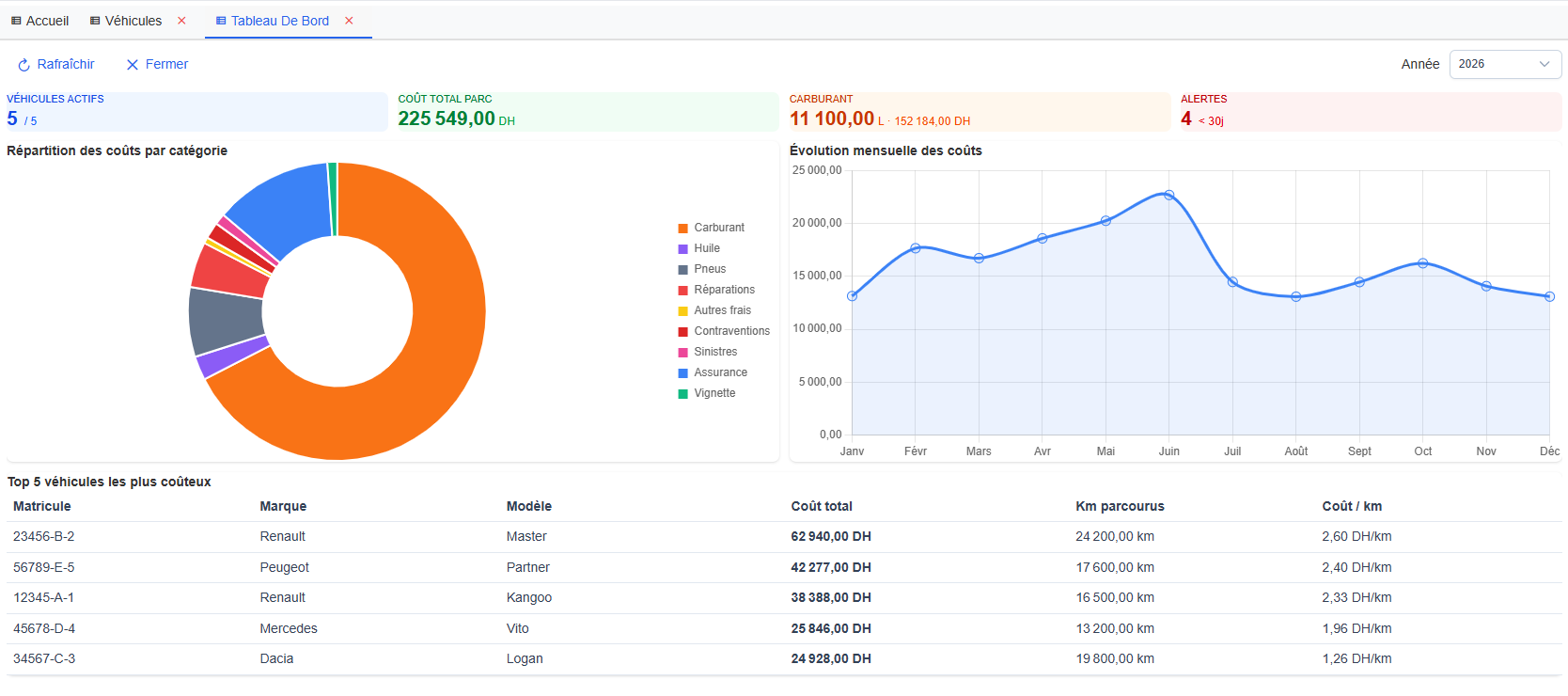Click the Fermer X icon

point(133,65)
